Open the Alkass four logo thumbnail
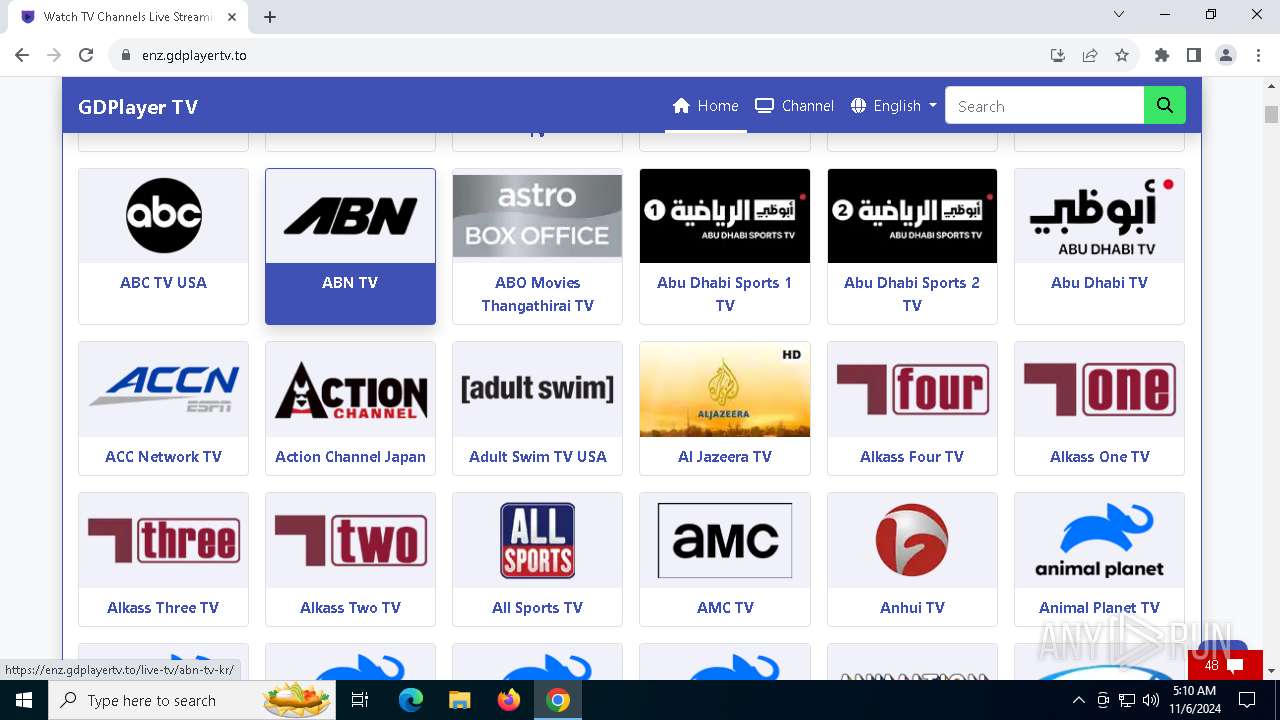 [x=912, y=389]
